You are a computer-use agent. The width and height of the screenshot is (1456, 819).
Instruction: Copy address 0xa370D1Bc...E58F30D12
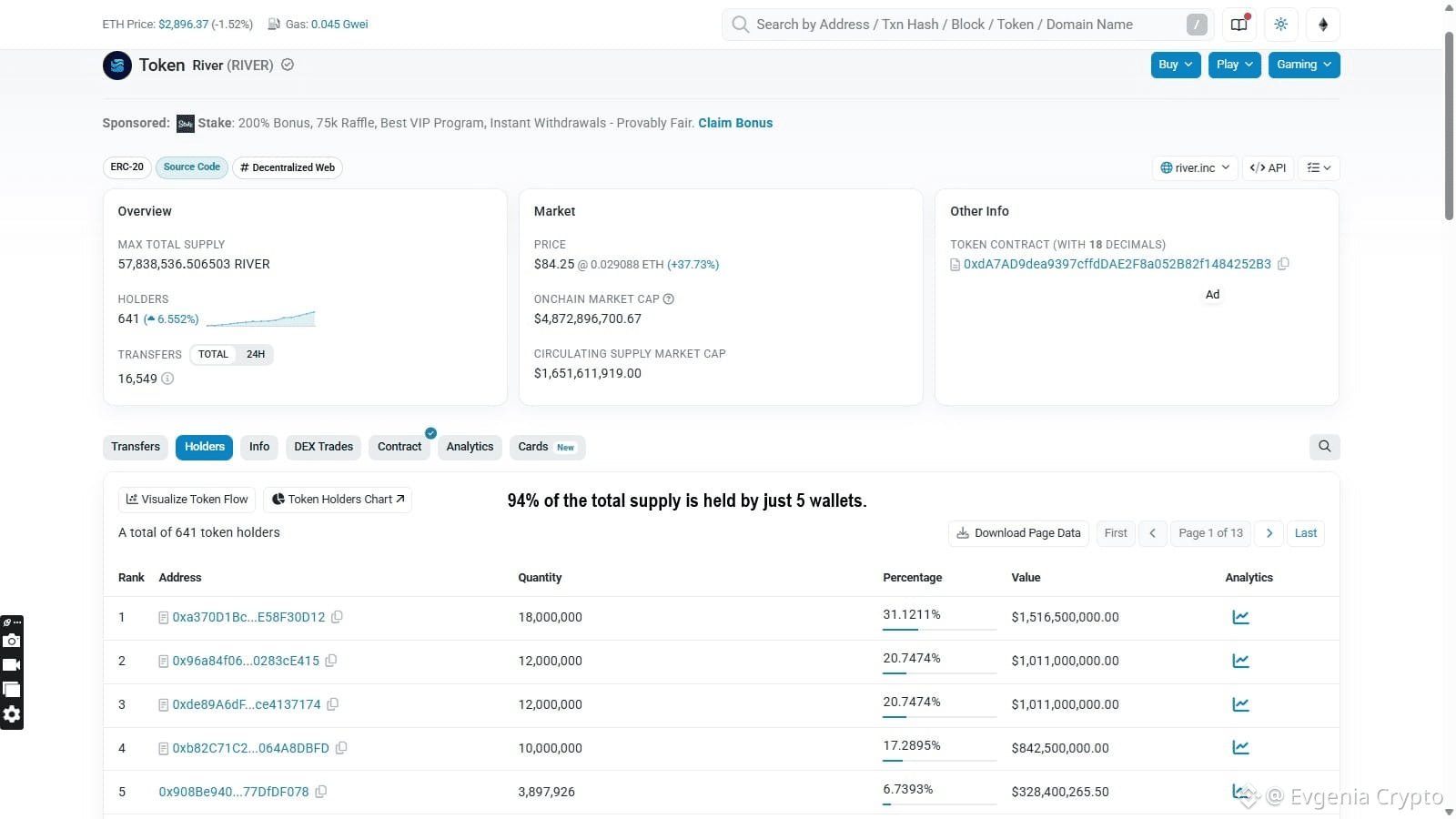pos(337,617)
